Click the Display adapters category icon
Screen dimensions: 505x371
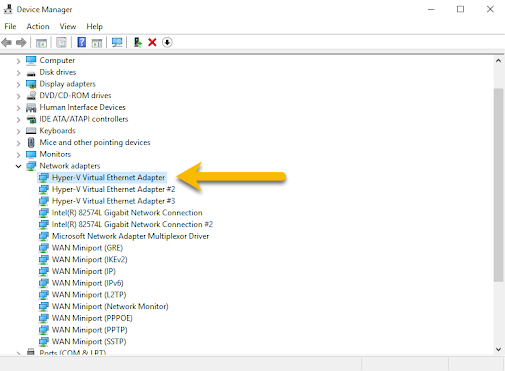(x=31, y=84)
